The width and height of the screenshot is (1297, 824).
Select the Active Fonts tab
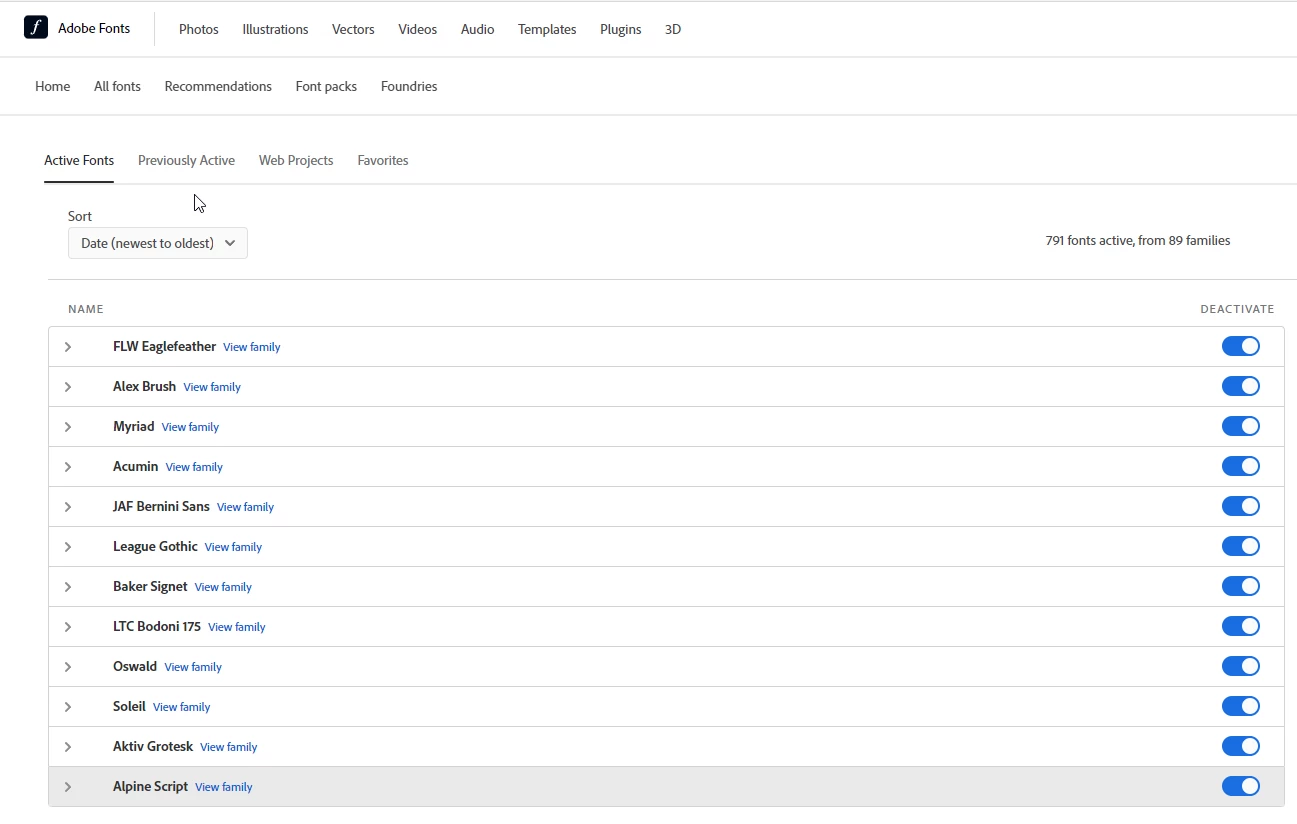(79, 160)
